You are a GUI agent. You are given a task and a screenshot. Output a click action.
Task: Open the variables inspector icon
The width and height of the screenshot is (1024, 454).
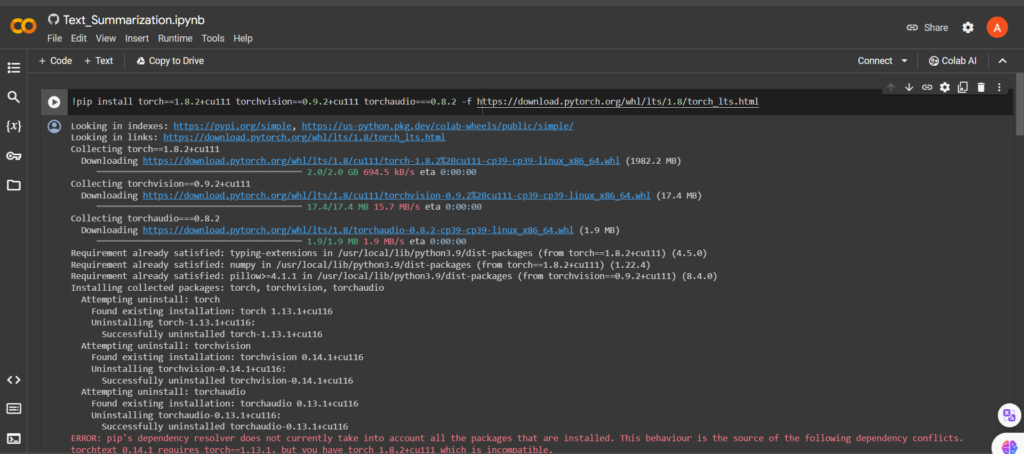click(14, 126)
